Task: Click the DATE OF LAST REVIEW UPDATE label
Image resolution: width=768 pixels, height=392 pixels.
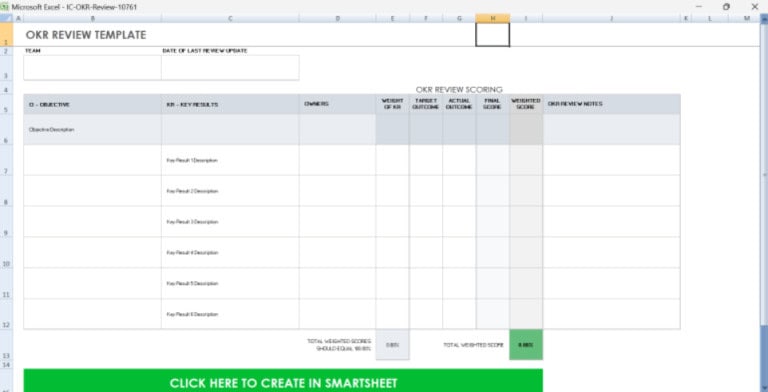Action: (x=205, y=50)
